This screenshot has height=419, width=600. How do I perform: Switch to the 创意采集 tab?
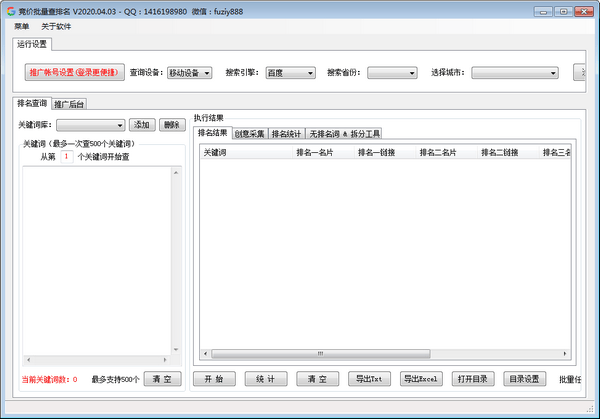pyautogui.click(x=249, y=134)
